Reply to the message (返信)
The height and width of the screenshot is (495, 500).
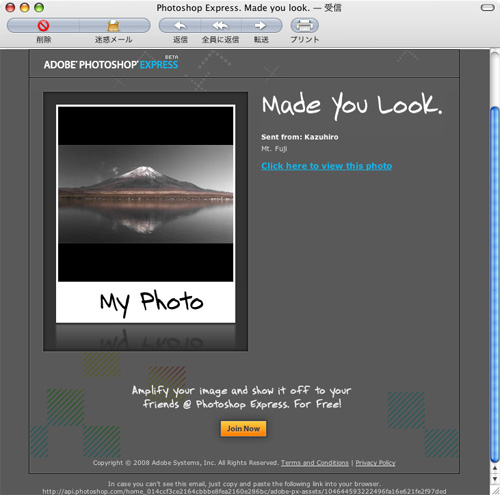pos(180,26)
